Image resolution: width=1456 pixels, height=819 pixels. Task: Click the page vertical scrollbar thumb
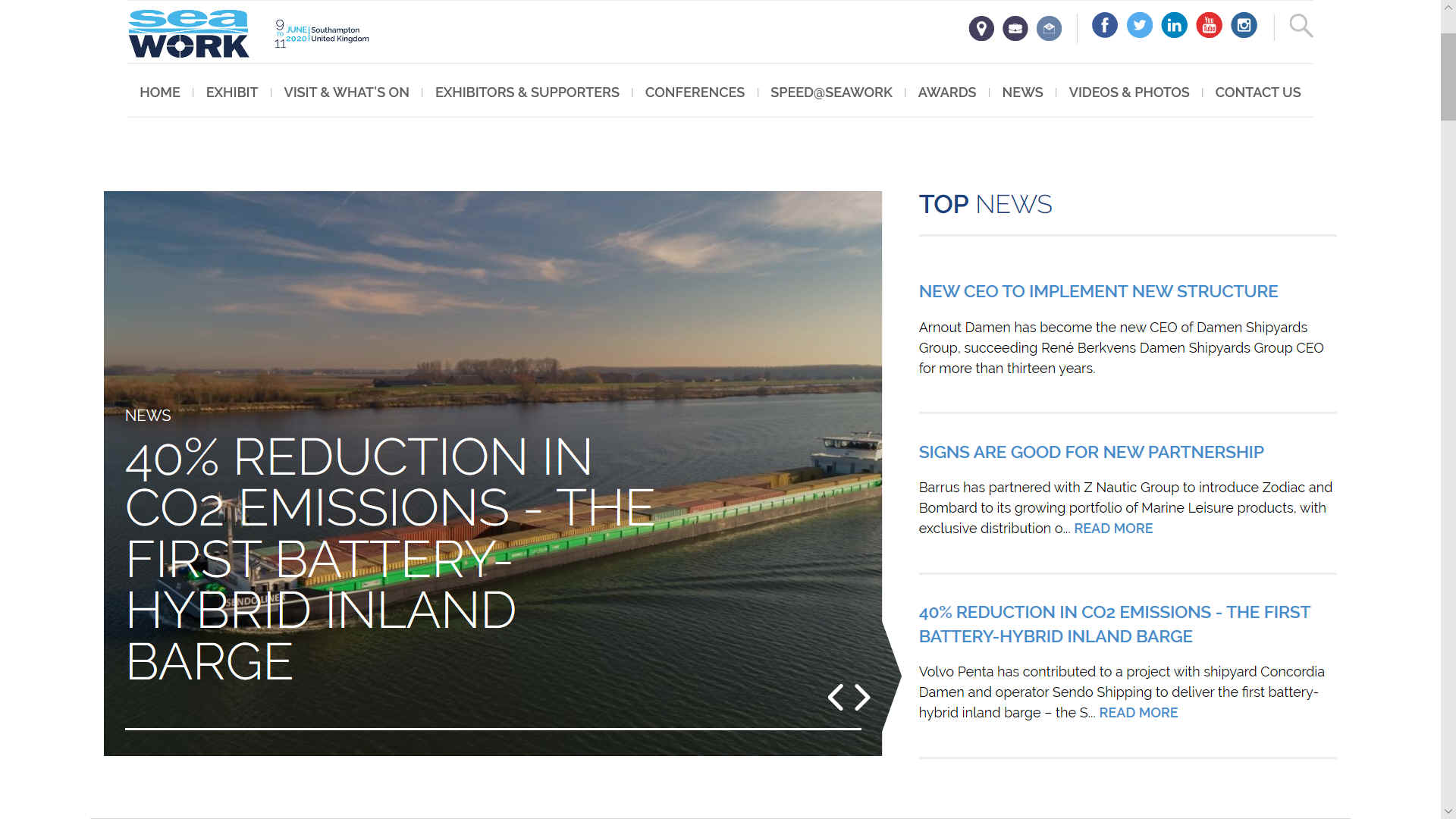tap(1448, 77)
